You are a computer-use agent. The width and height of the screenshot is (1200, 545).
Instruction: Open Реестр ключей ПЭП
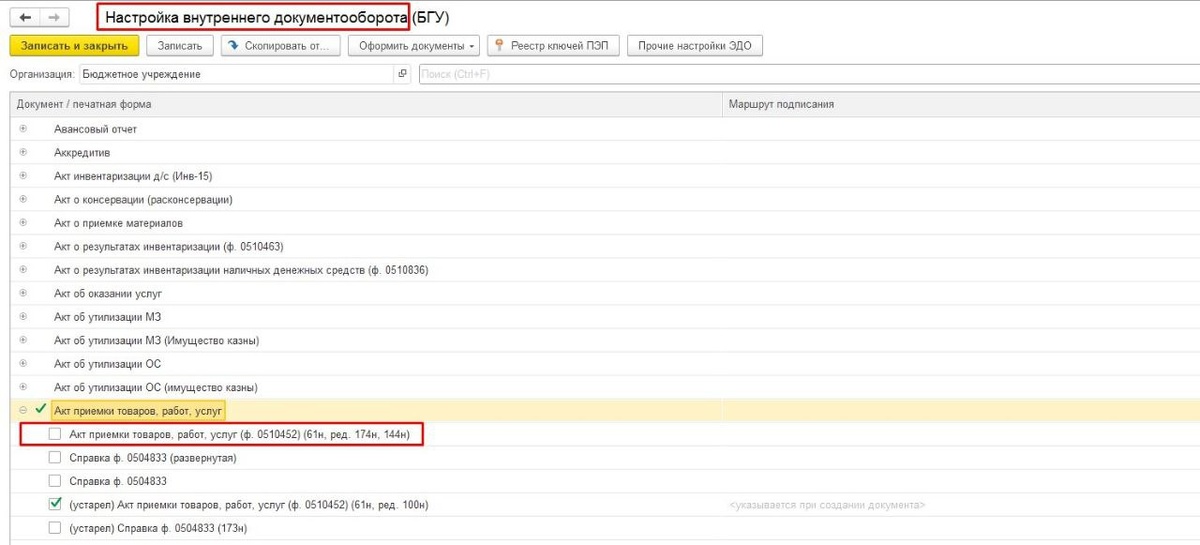[x=553, y=46]
